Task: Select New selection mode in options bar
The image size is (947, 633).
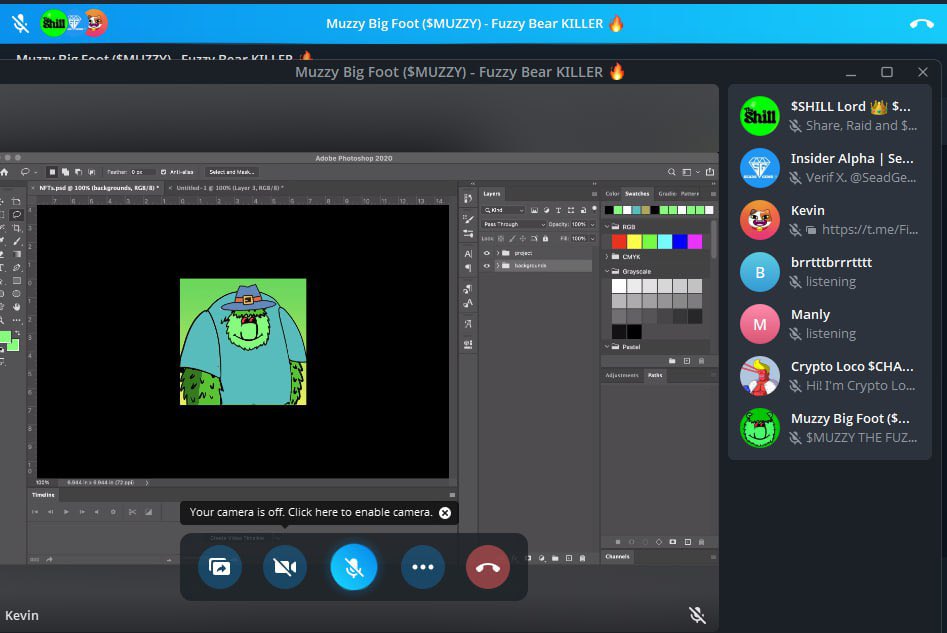Action: coord(53,172)
